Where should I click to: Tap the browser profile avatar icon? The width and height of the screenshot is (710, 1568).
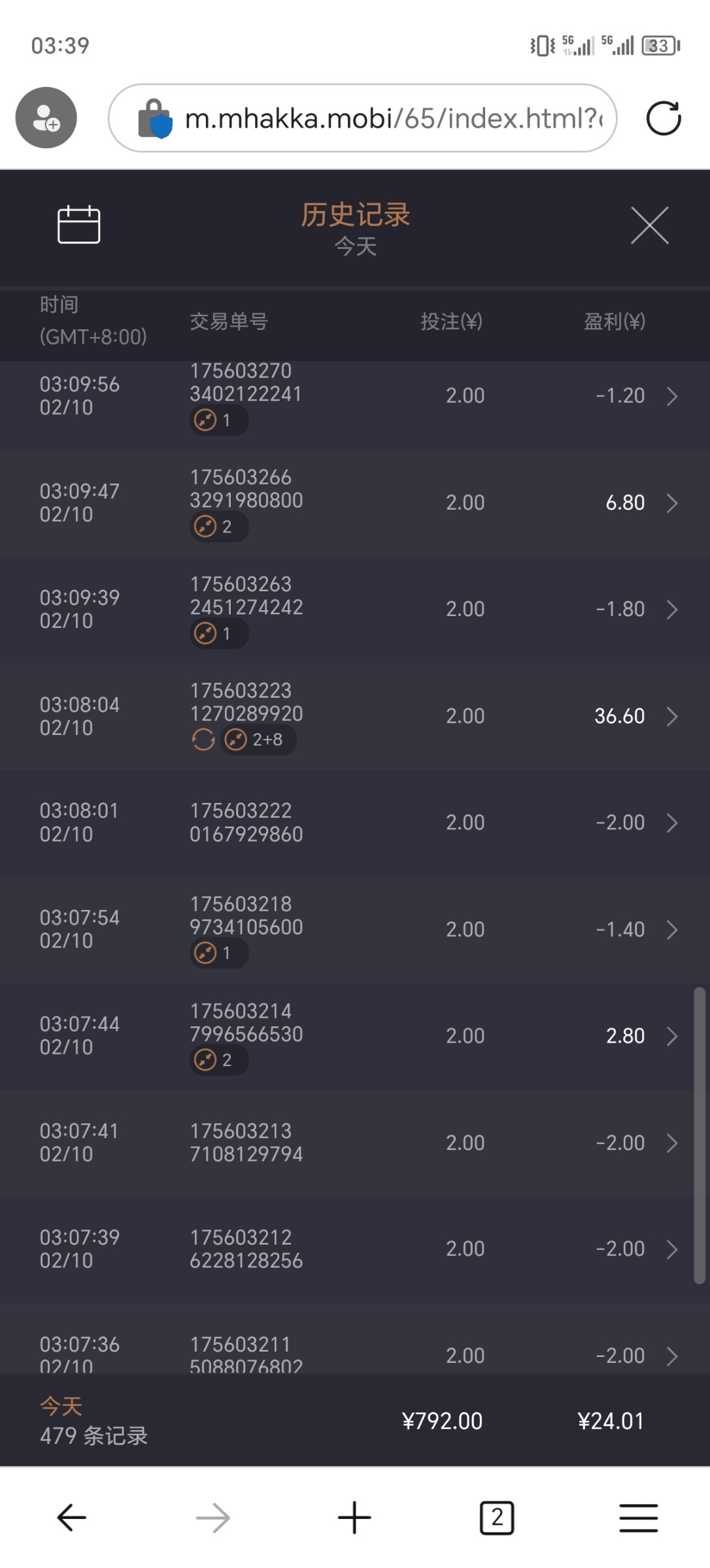tap(46, 118)
